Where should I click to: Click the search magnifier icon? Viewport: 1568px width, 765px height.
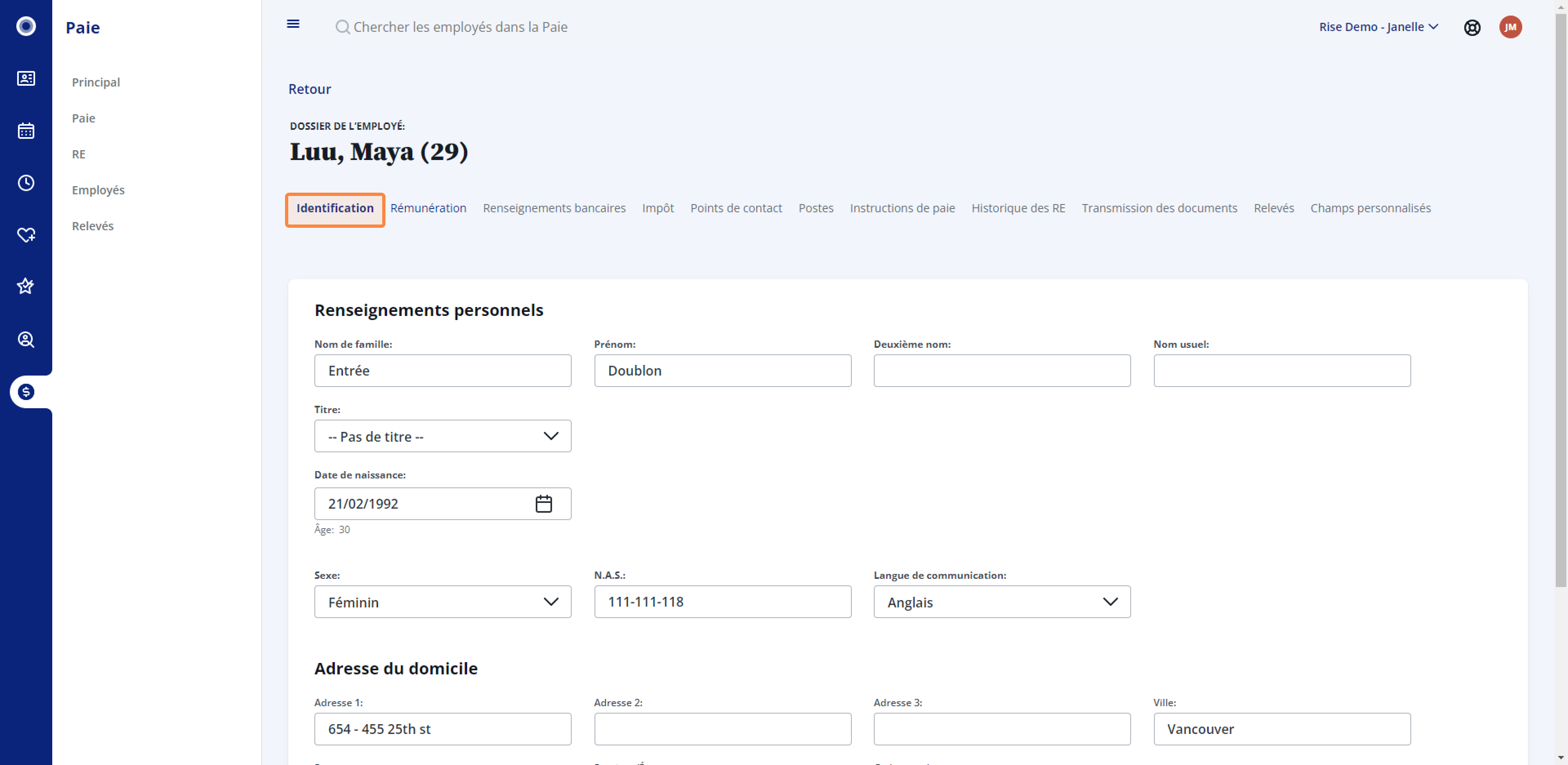[343, 27]
